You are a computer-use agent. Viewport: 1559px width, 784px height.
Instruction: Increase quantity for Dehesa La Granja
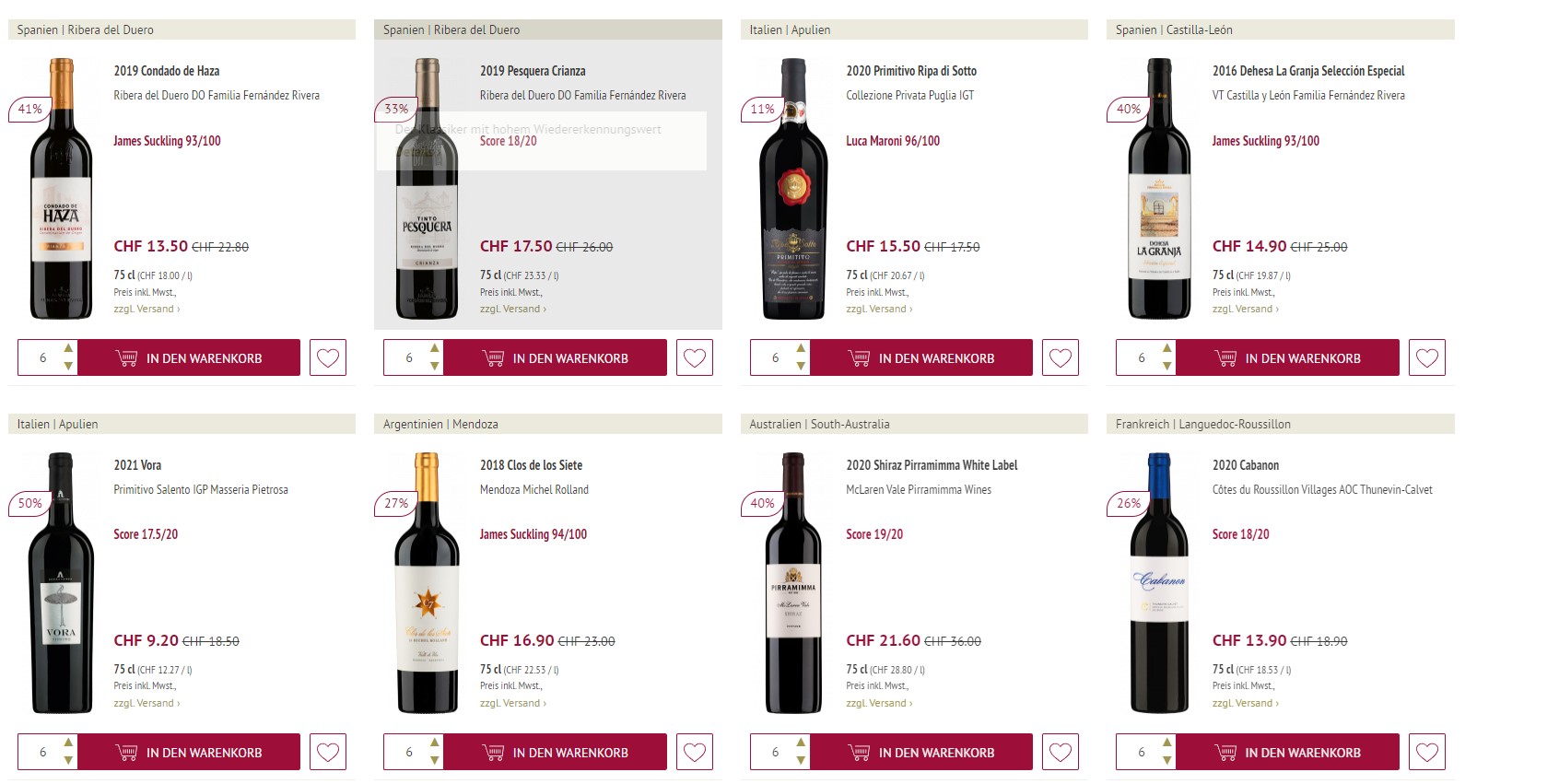coord(1167,348)
